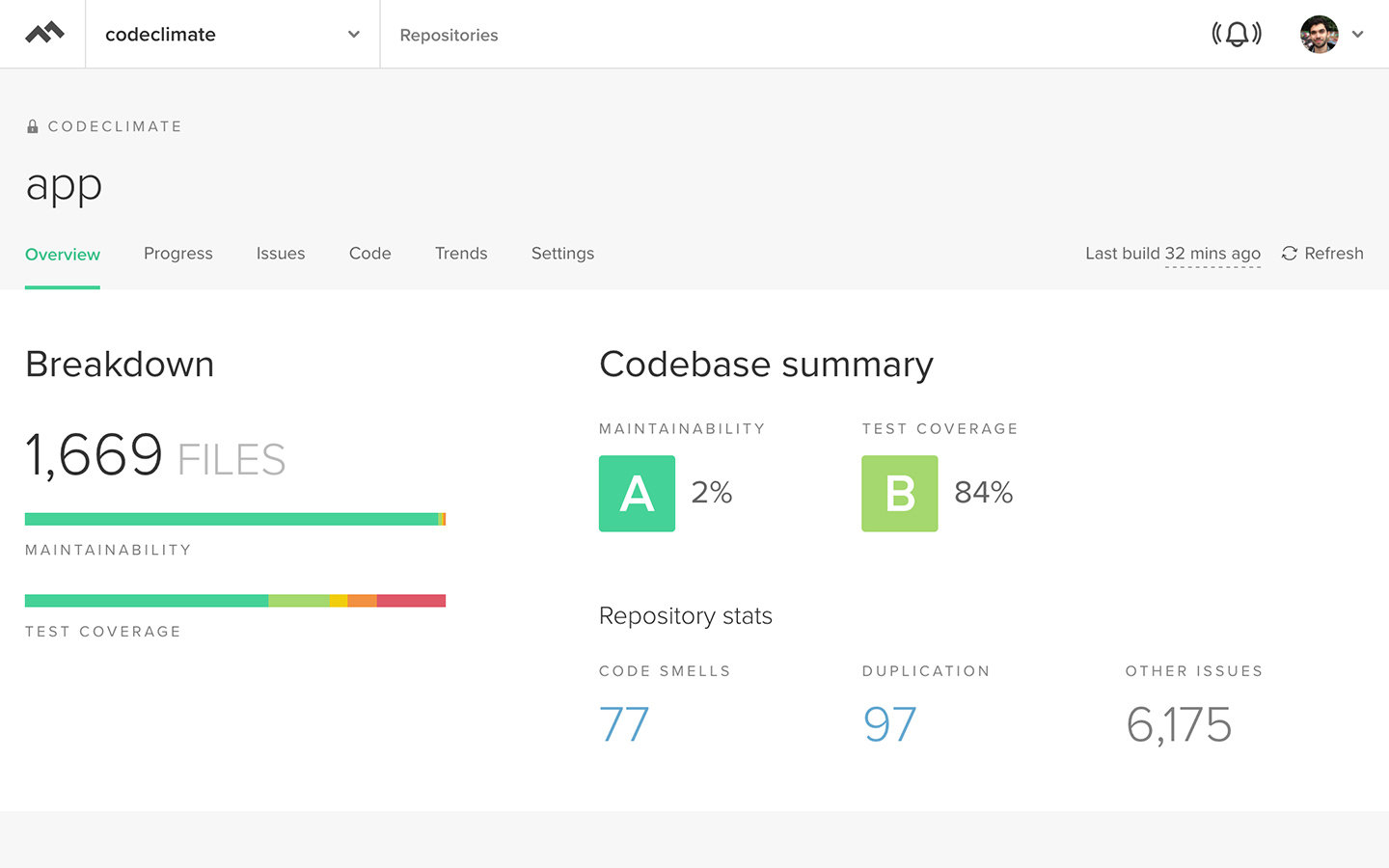This screenshot has height=868, width=1389.
Task: Click the 1,669 files count
Action: tap(95, 455)
